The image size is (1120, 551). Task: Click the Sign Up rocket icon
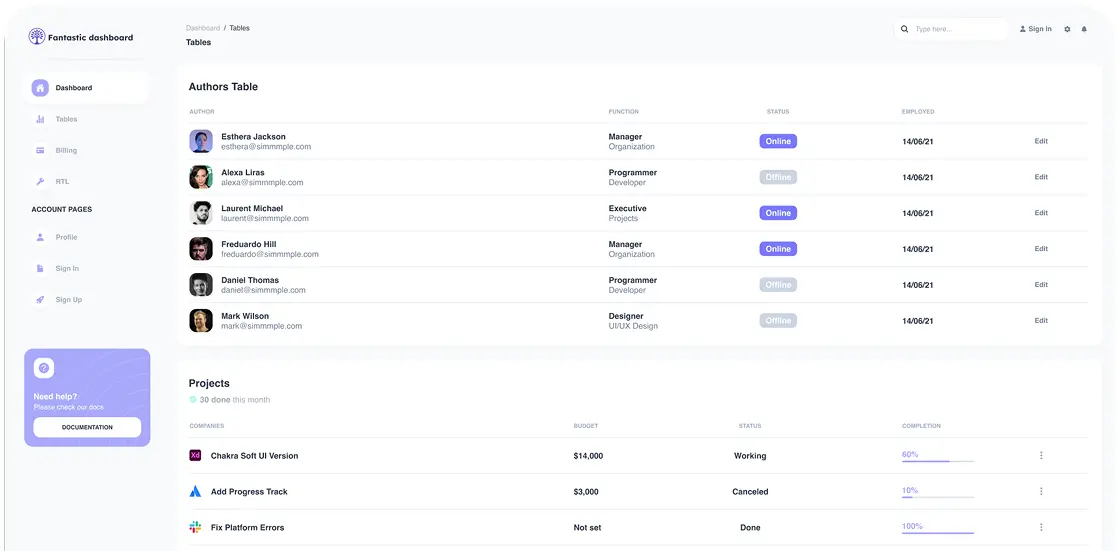click(40, 300)
